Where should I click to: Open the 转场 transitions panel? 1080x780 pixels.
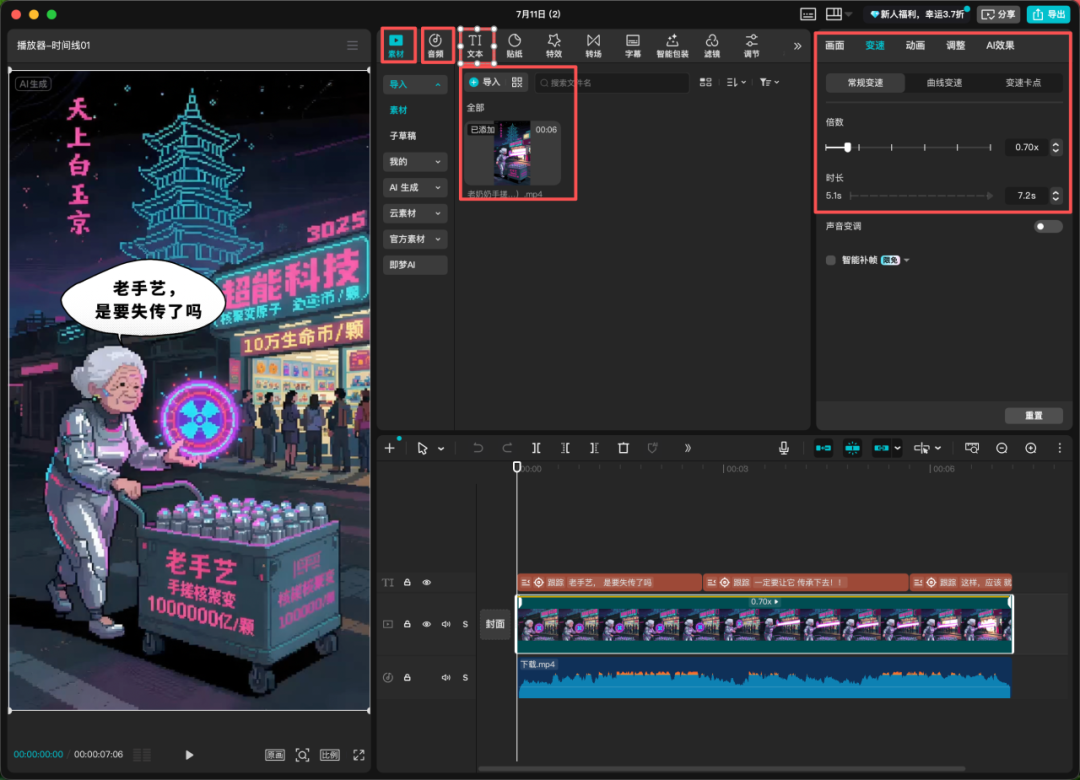[x=593, y=45]
